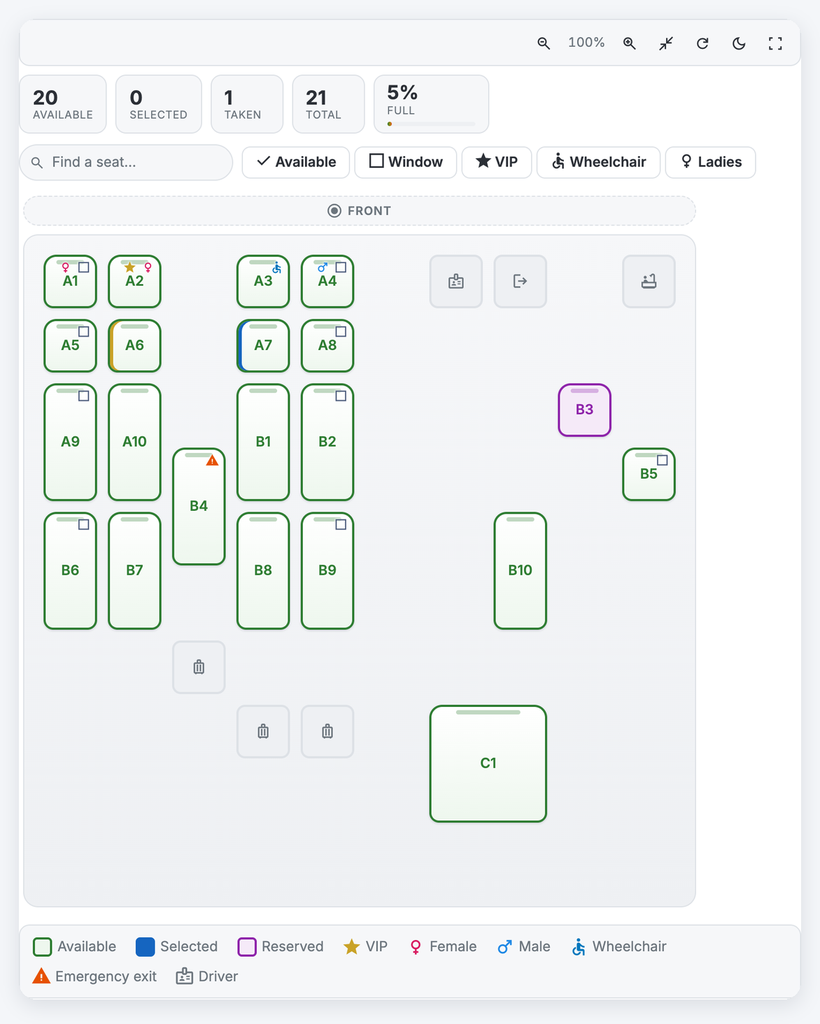Click the Reserved legend purple swatch
The image size is (820, 1024).
[247, 947]
